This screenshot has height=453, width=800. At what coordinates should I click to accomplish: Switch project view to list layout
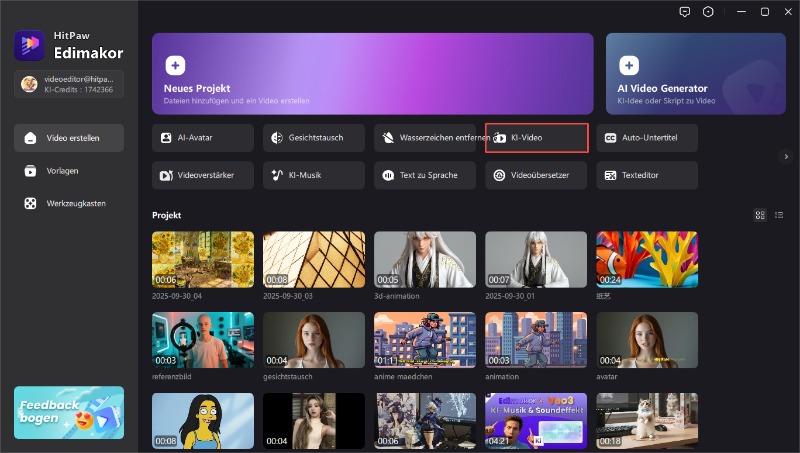coord(777,215)
